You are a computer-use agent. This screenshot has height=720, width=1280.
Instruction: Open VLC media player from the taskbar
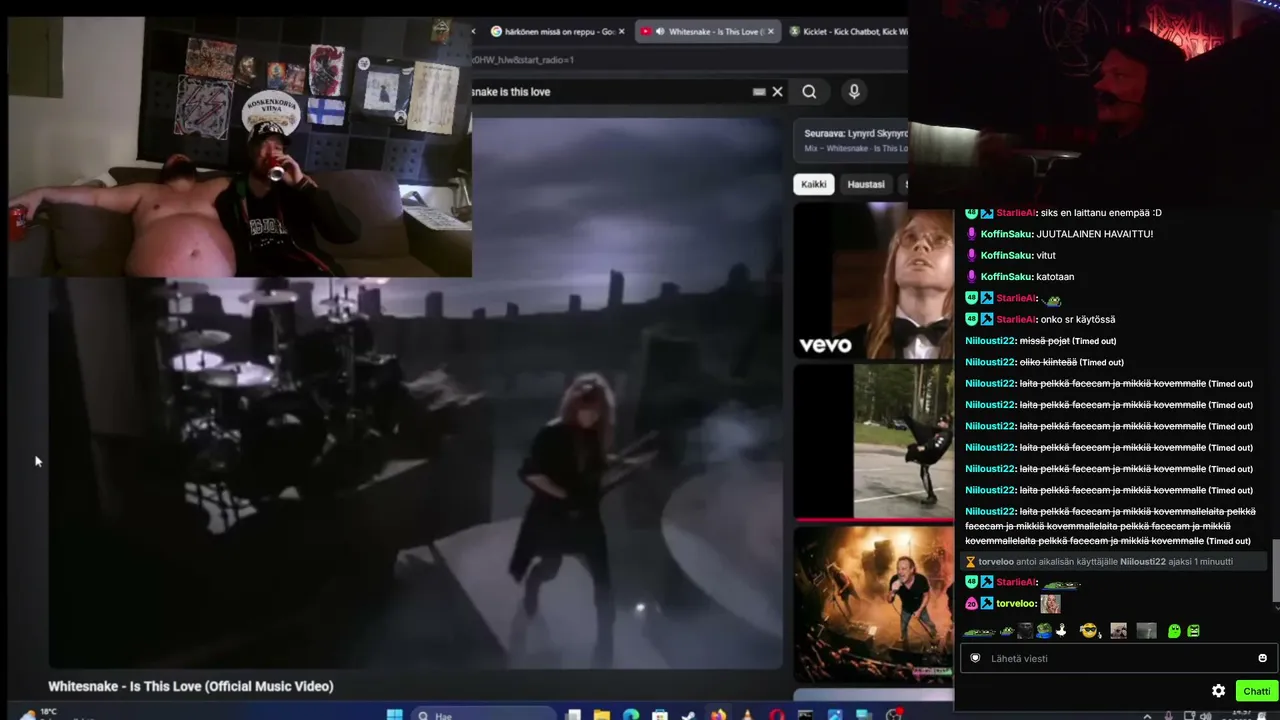pyautogui.click(x=747, y=715)
